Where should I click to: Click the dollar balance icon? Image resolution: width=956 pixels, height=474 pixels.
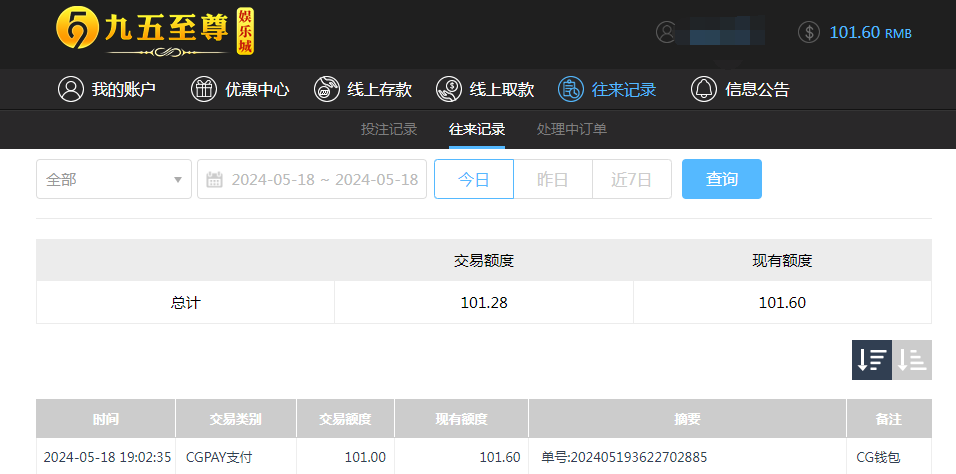point(808,32)
